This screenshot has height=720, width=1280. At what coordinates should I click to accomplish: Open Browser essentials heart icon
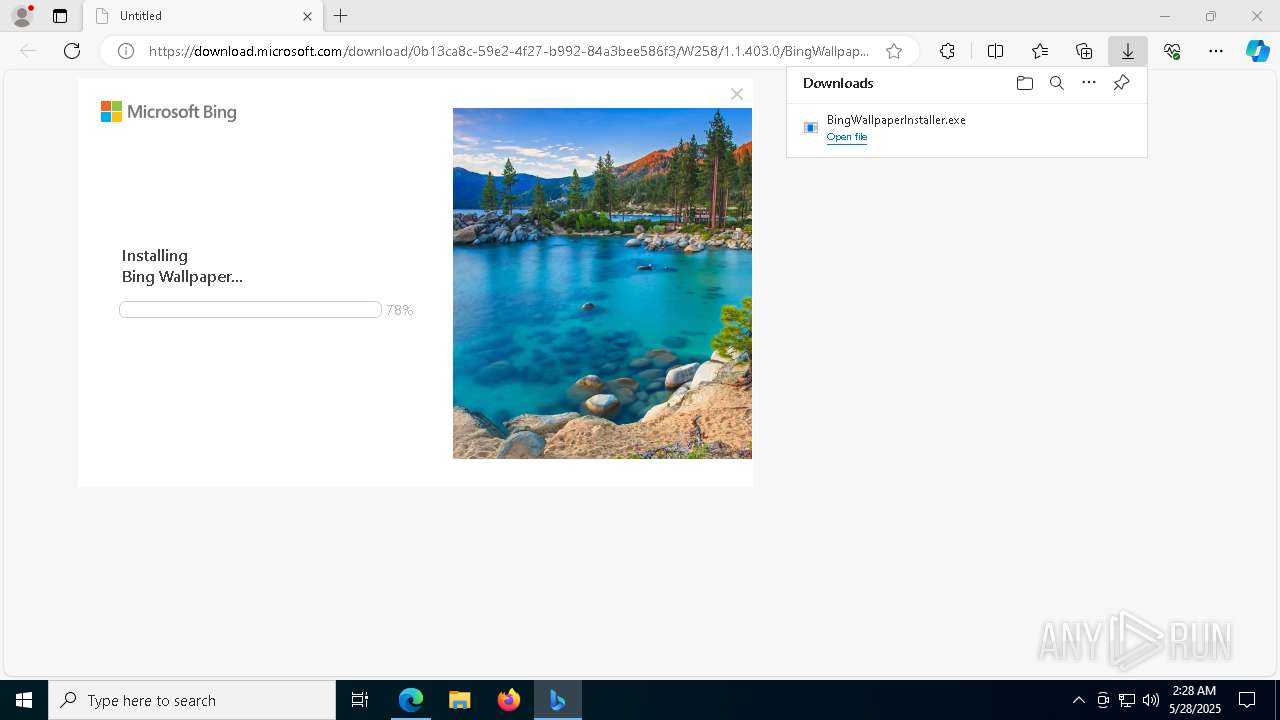[x=1172, y=51]
